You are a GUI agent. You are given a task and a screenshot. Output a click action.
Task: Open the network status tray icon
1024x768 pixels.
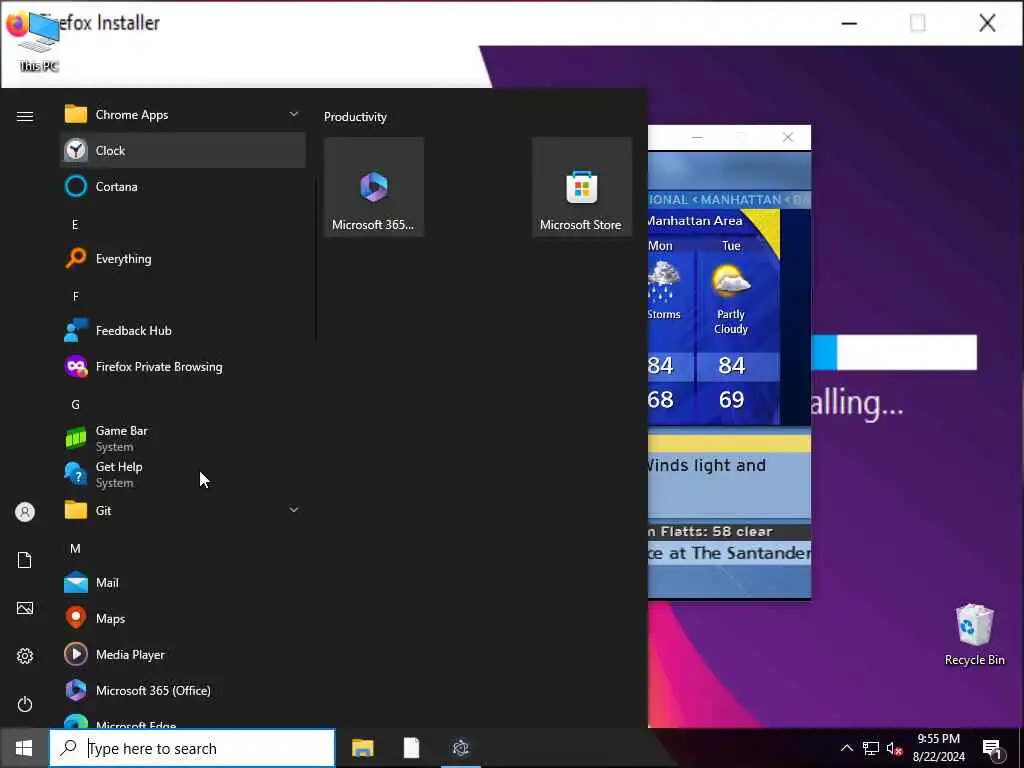pyautogui.click(x=871, y=748)
